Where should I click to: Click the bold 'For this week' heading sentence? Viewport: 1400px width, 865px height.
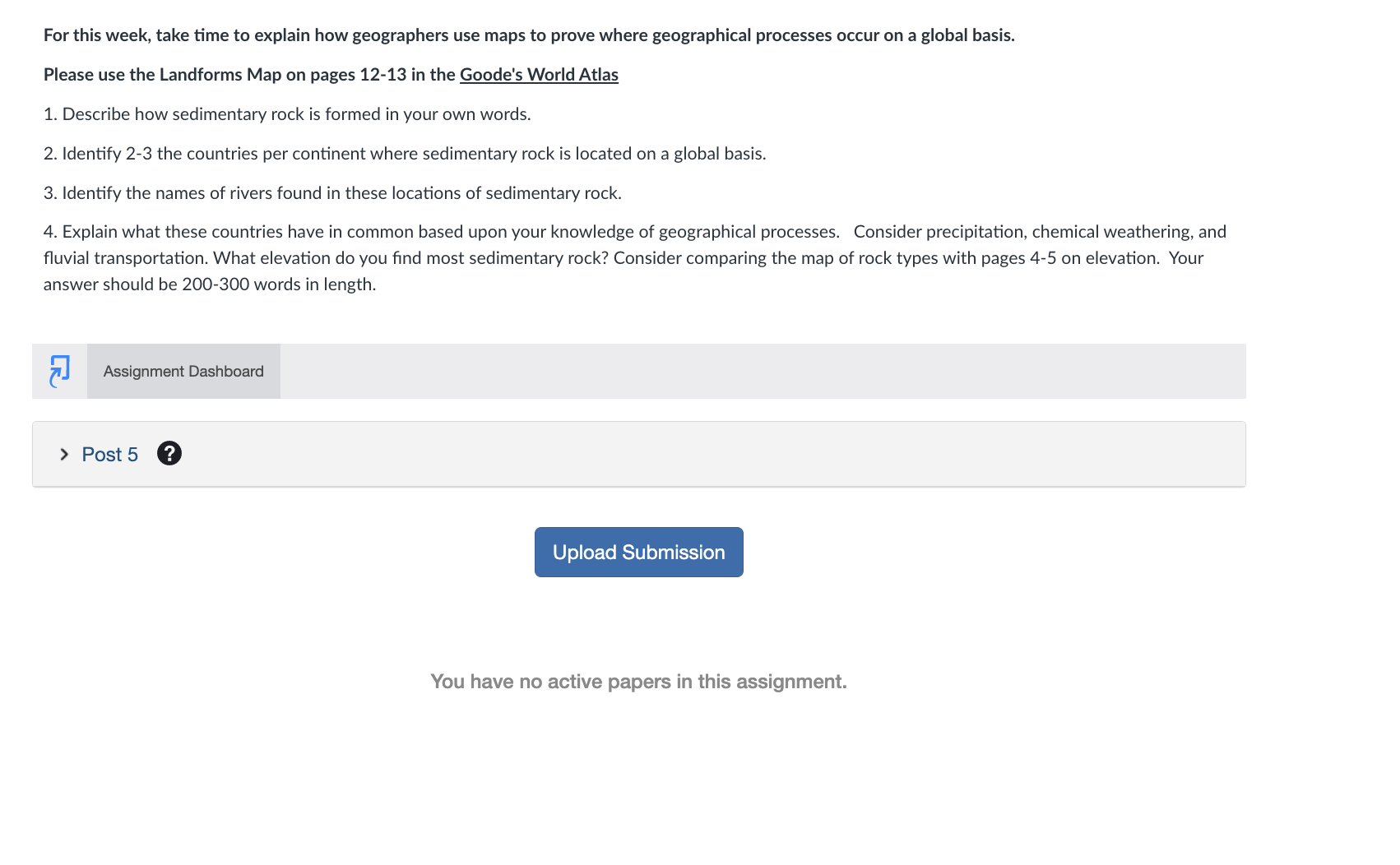click(529, 35)
